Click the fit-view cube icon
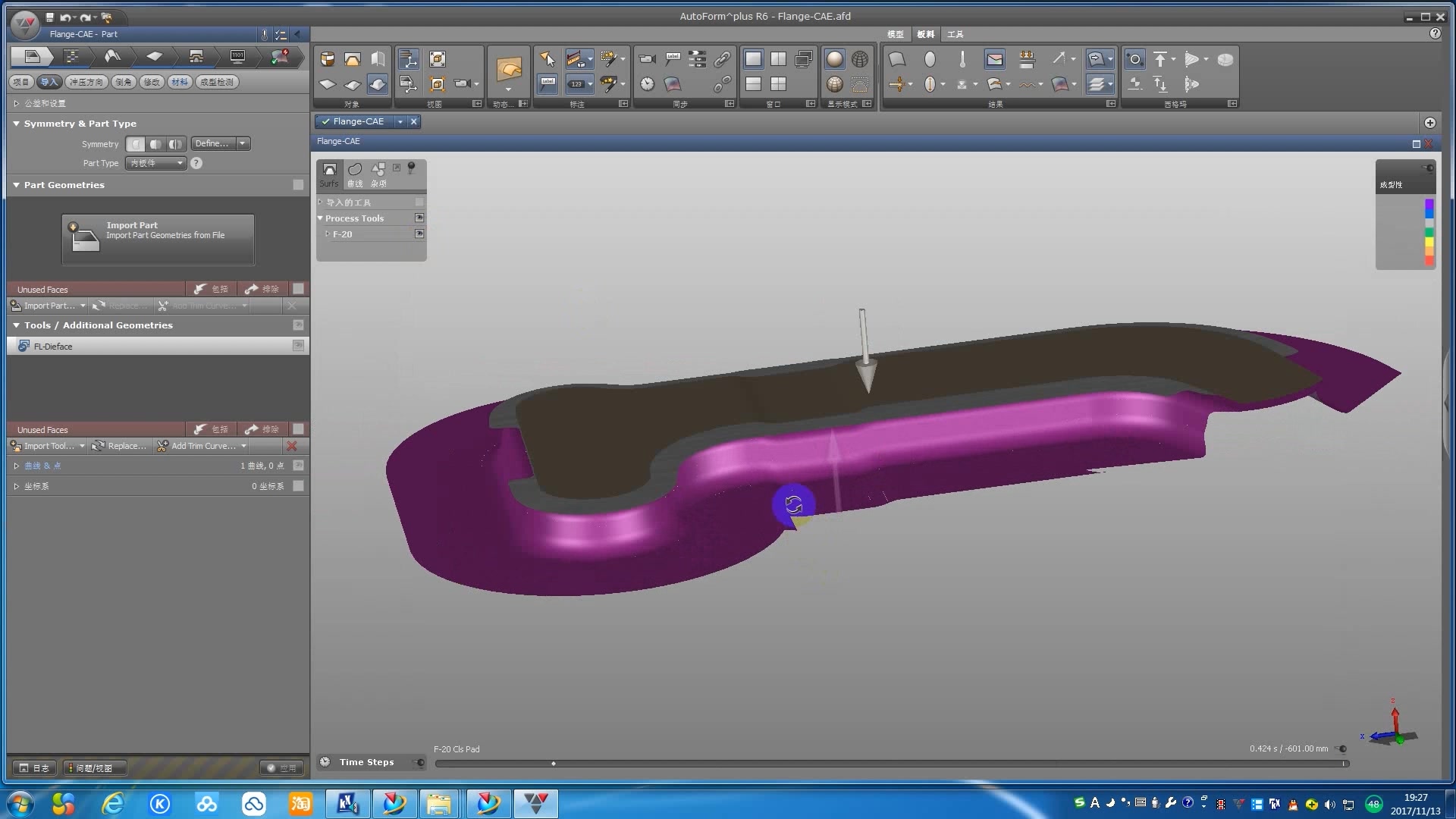Viewport: 1456px width, 819px height. (x=437, y=59)
